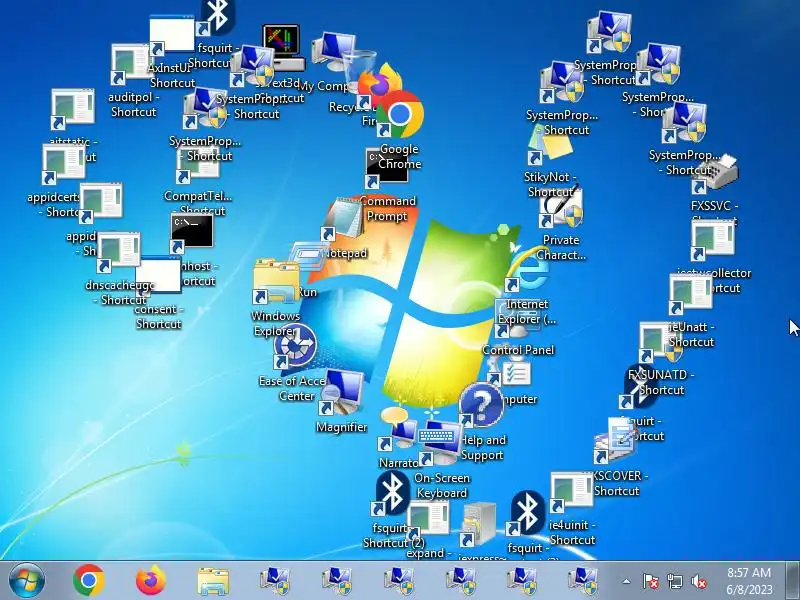Launch Chrome from the taskbar
This screenshot has width=800, height=600.
[x=89, y=581]
